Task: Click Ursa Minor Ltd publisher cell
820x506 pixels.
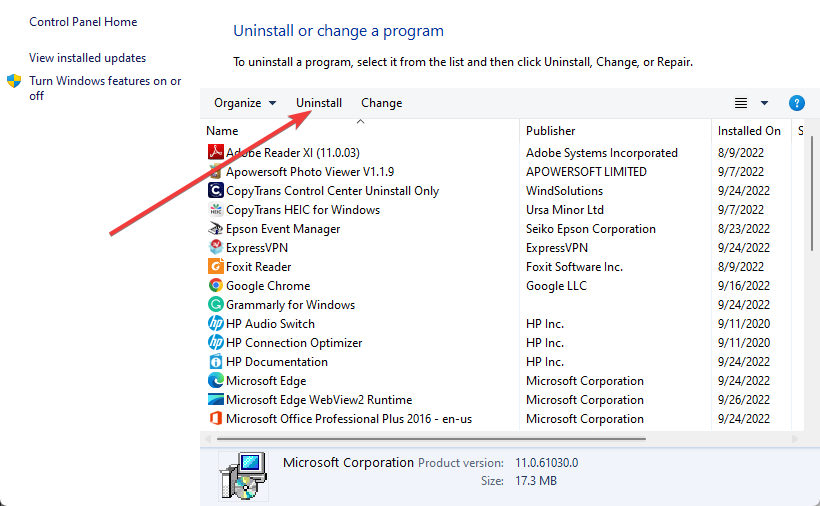Action: coord(565,210)
